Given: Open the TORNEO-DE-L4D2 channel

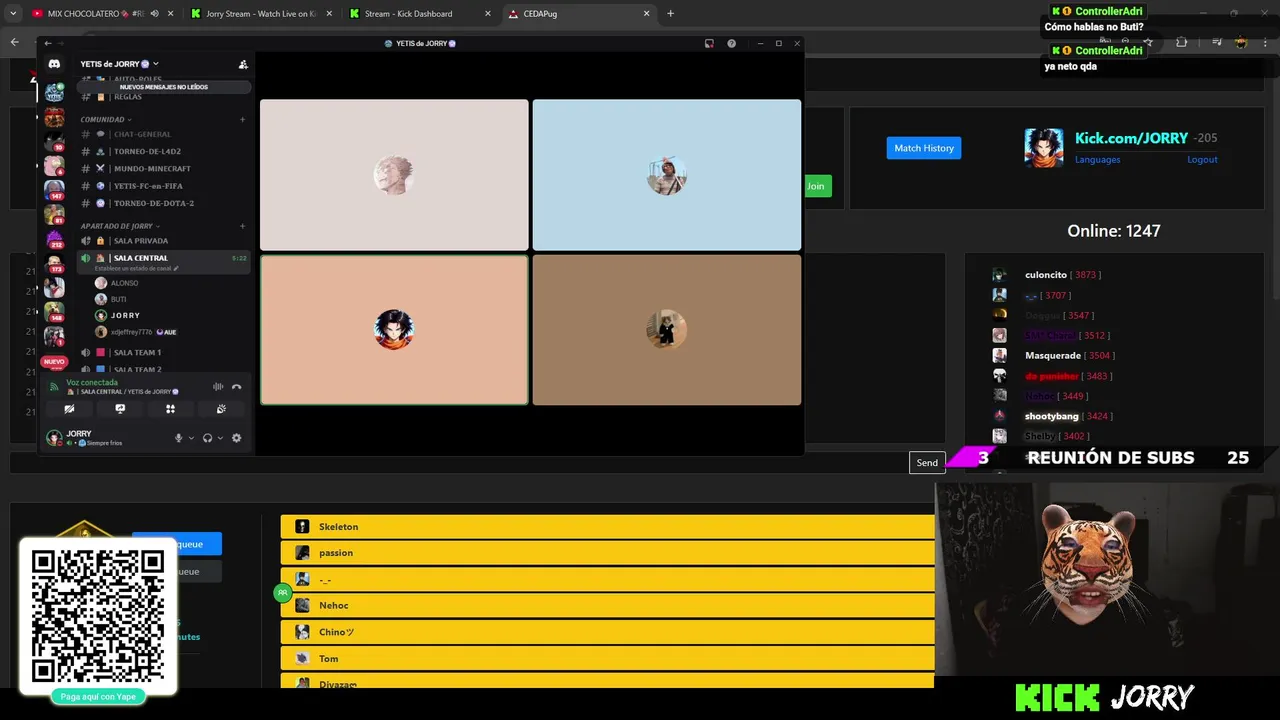Looking at the screenshot, I should click(164, 151).
